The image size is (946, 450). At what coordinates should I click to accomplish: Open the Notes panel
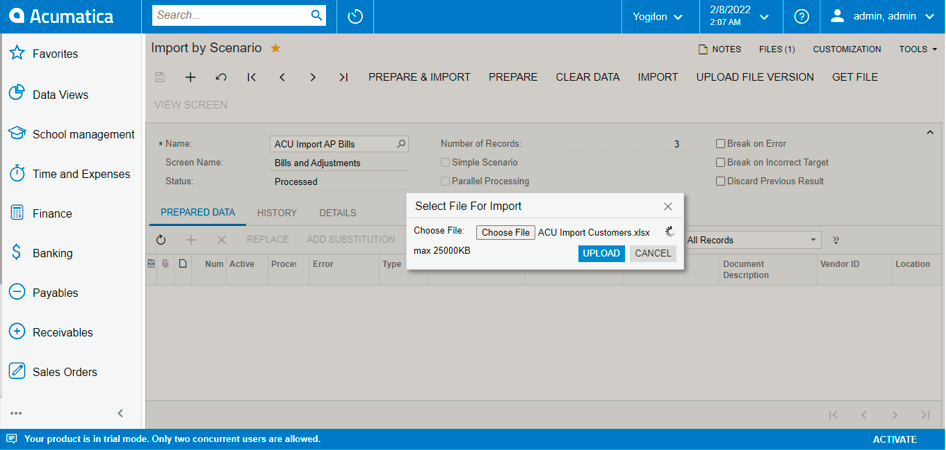720,49
